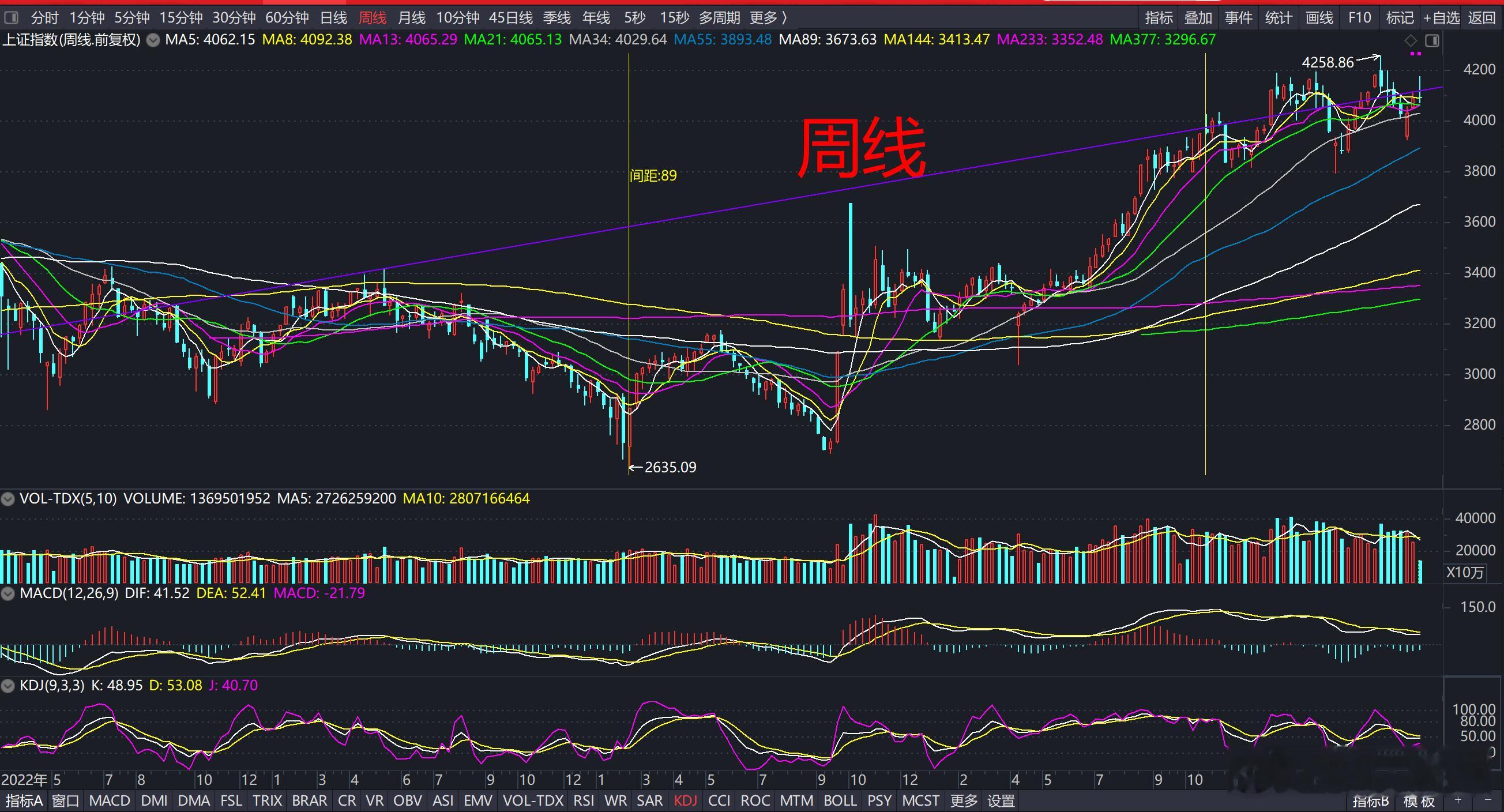Select MACD in bottom indicator bar
Image resolution: width=1504 pixels, height=812 pixels.
(109, 801)
